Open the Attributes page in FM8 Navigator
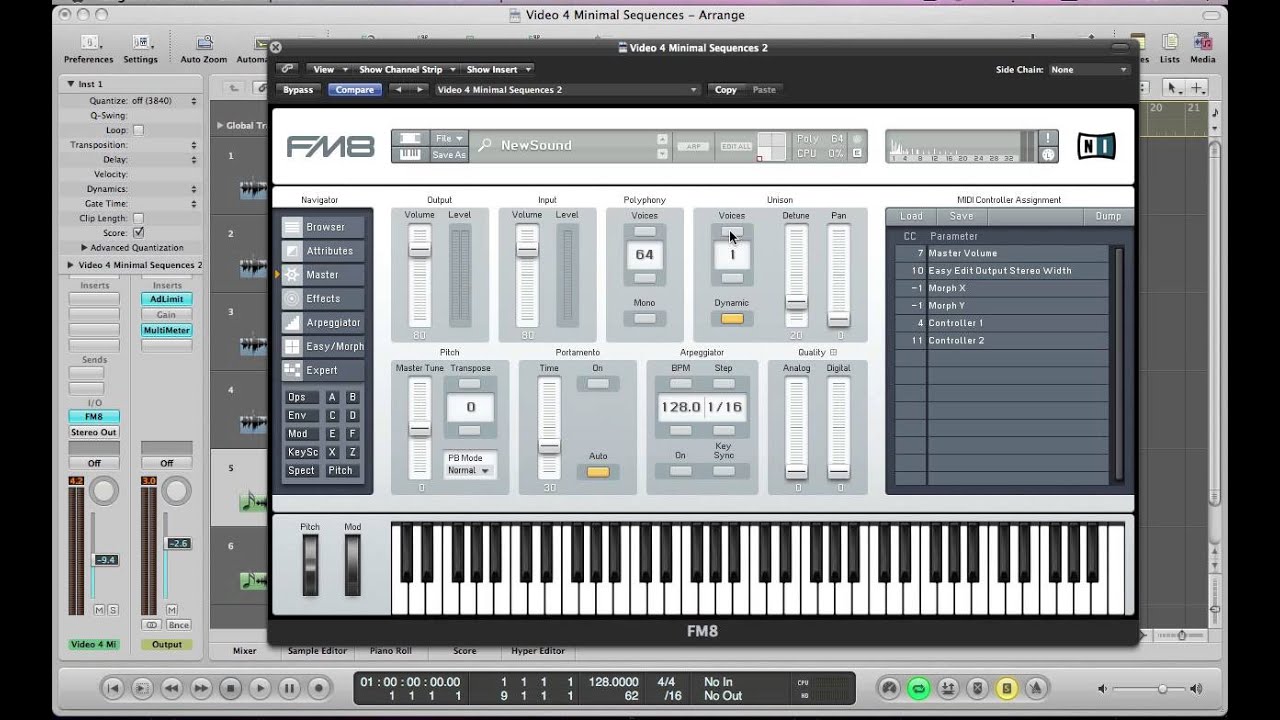Image resolution: width=1280 pixels, height=720 pixels. 324,251
